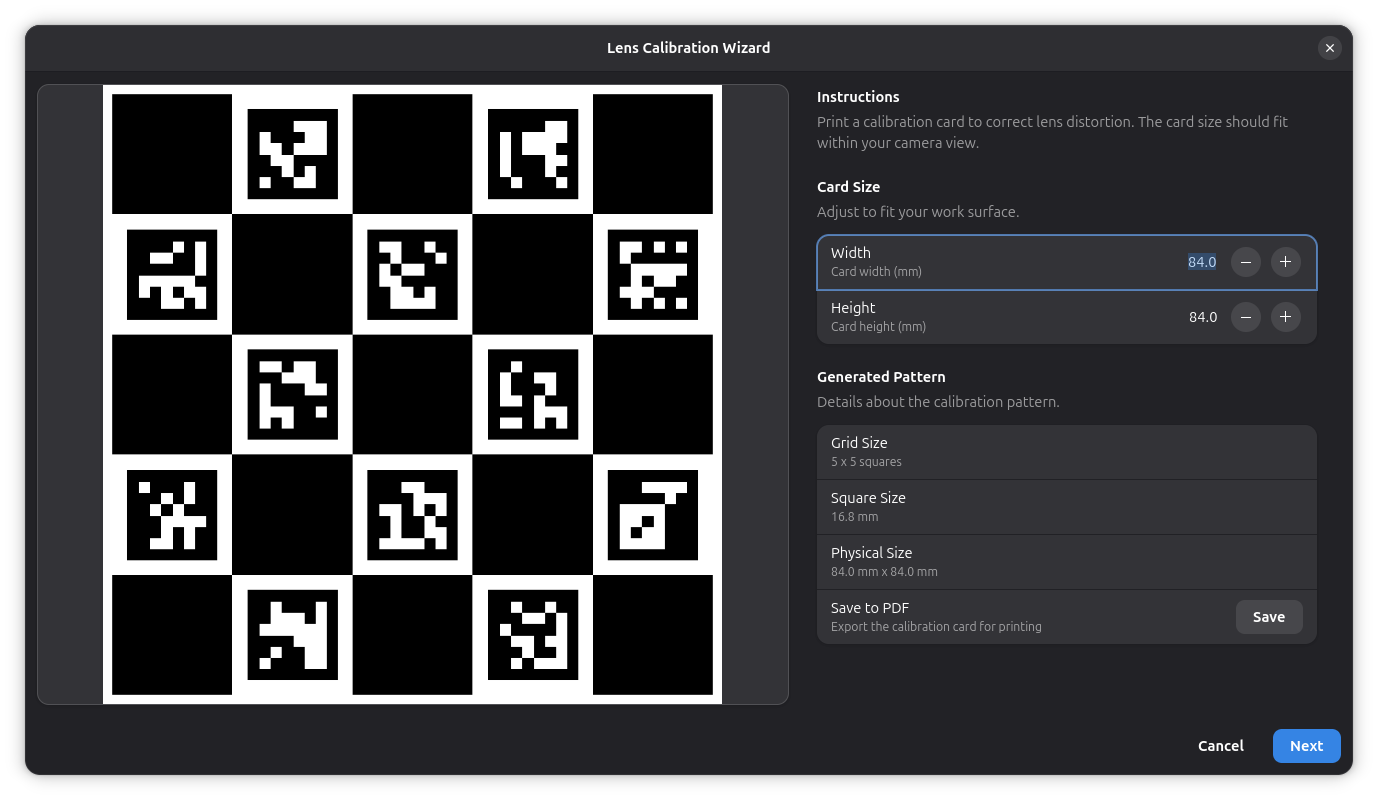Select the Grid Size row
This screenshot has width=1378, height=800.
pyautogui.click(x=1066, y=452)
